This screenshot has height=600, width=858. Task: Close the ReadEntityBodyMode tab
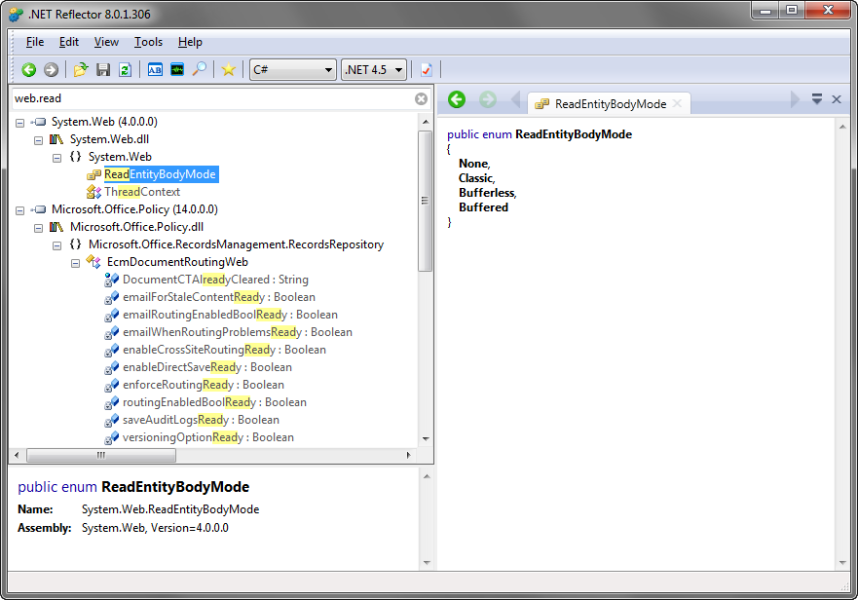(x=677, y=103)
